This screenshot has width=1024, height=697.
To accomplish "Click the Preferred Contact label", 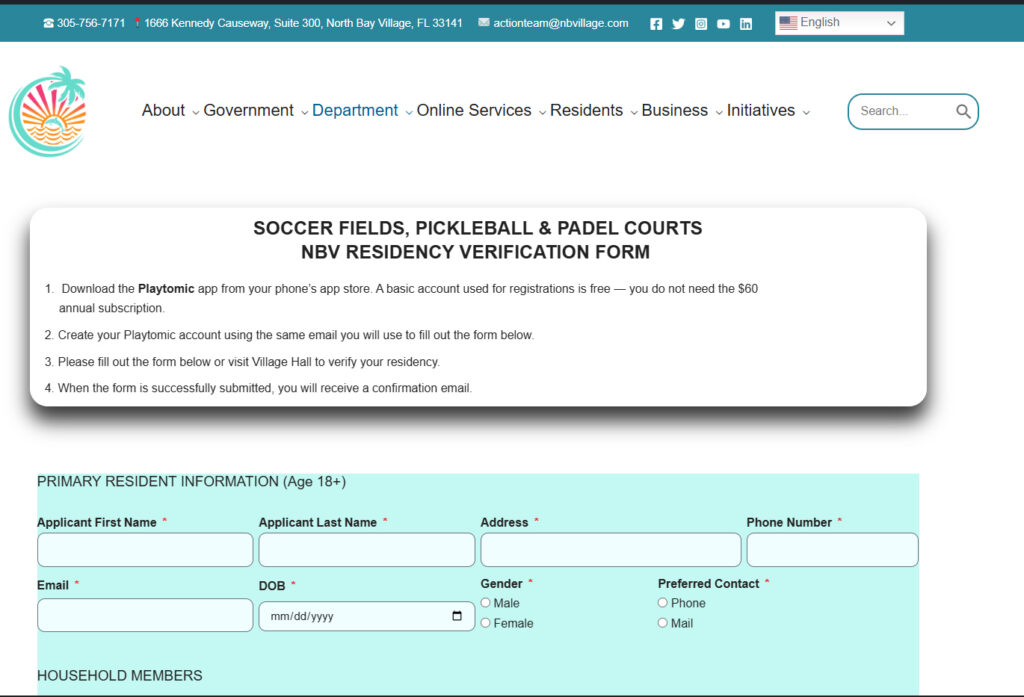I will pos(708,583).
